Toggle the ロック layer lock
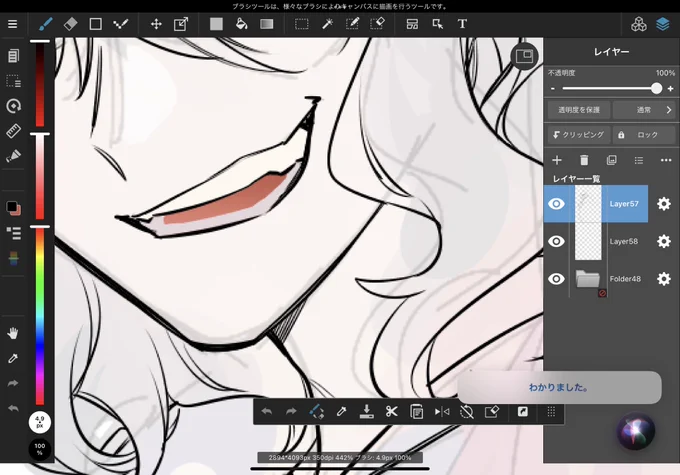The height and width of the screenshot is (475, 680). click(x=644, y=135)
